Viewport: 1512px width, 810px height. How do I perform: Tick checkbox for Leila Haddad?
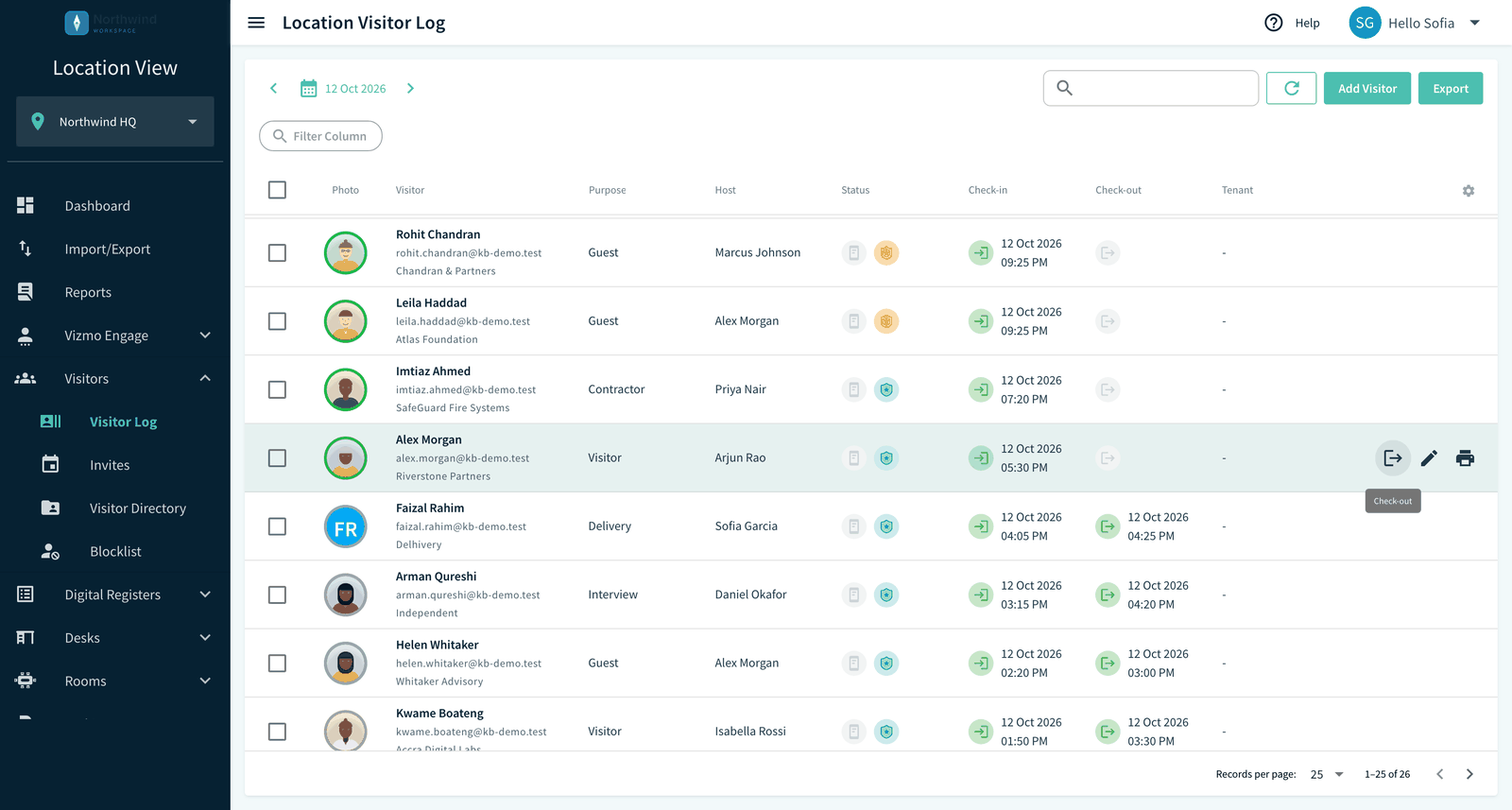pyautogui.click(x=277, y=321)
